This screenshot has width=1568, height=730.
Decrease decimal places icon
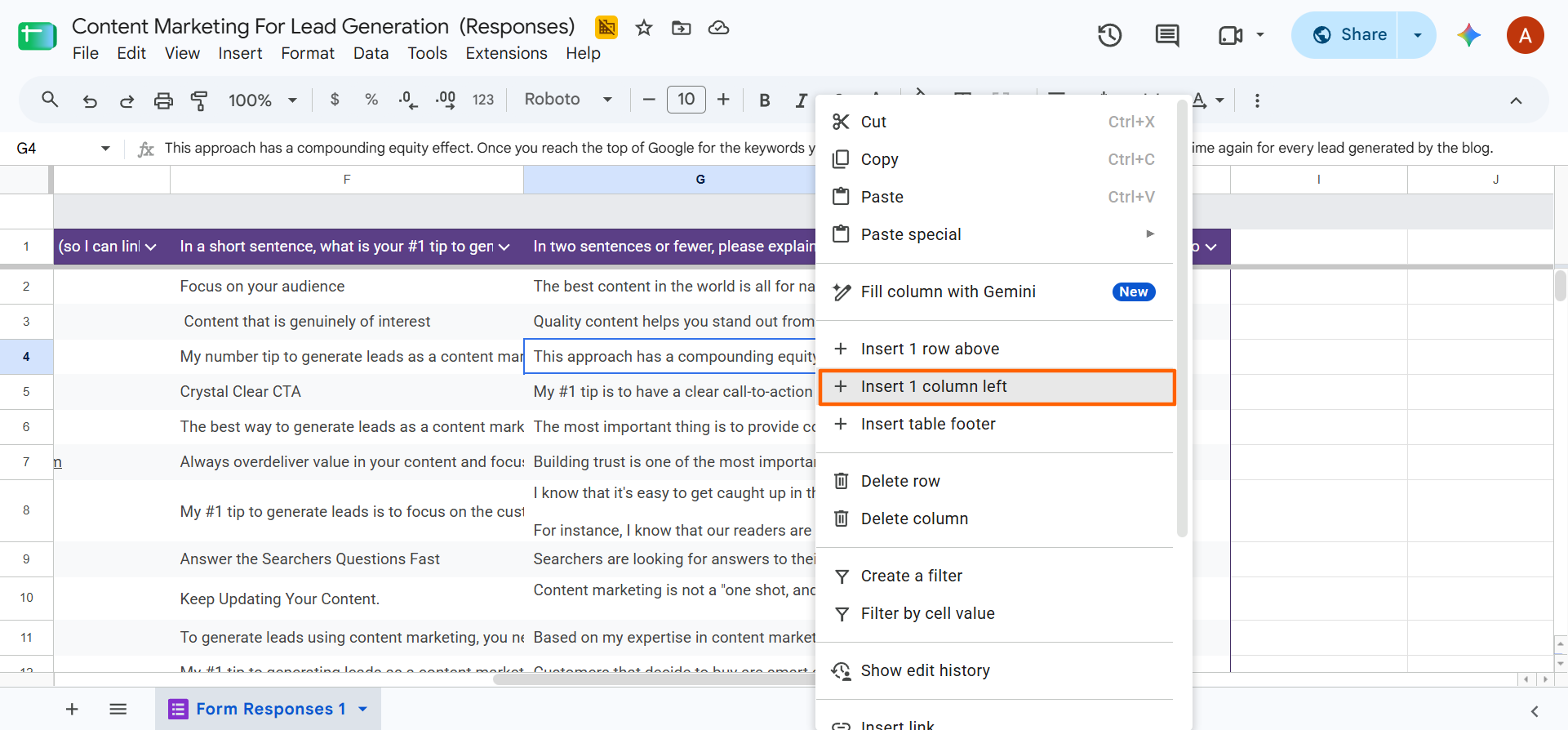pyautogui.click(x=408, y=100)
